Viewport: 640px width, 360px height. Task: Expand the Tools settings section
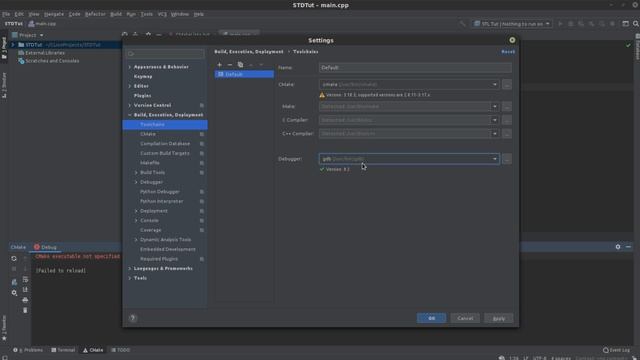point(130,278)
